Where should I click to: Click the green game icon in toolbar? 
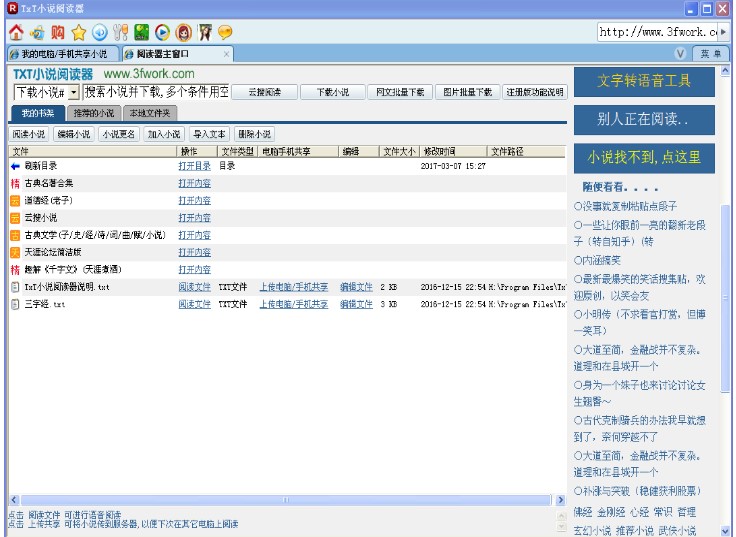(141, 32)
